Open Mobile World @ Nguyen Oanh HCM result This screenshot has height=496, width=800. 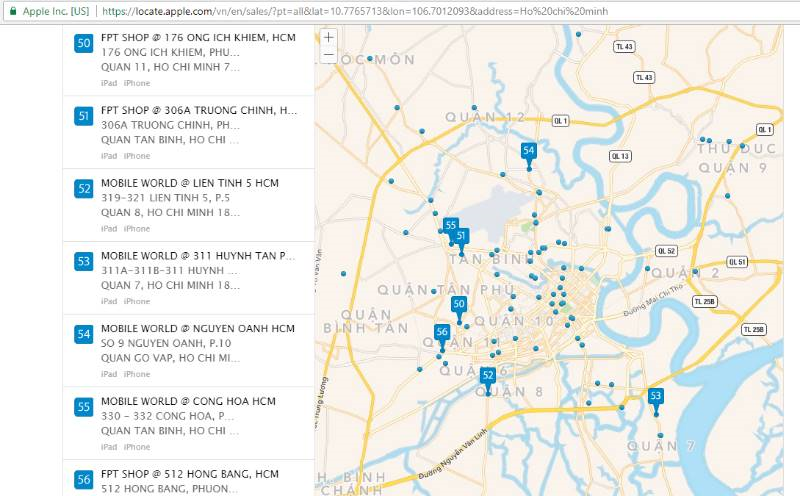197,328
